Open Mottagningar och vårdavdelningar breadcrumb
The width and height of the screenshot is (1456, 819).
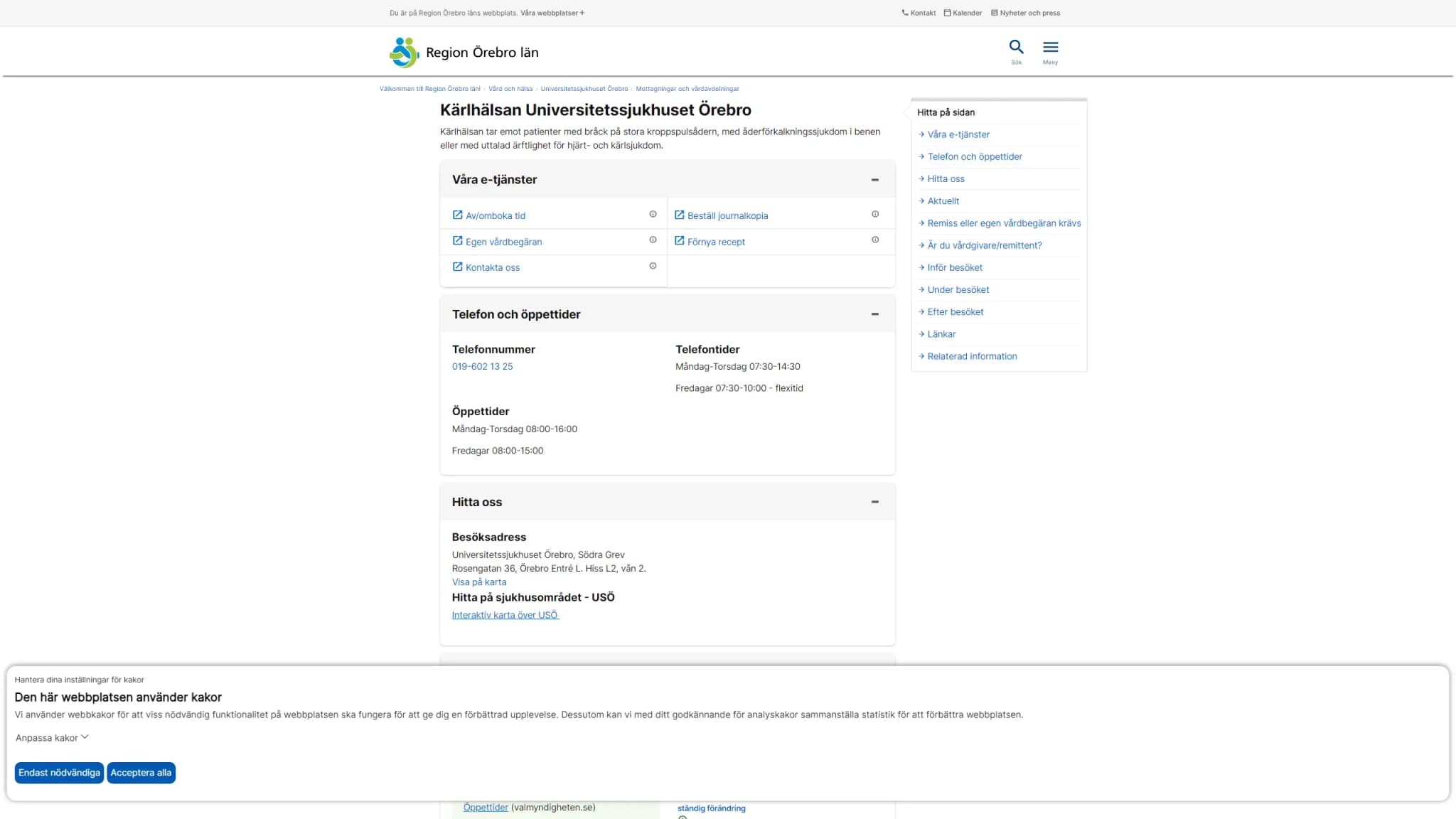[687, 89]
